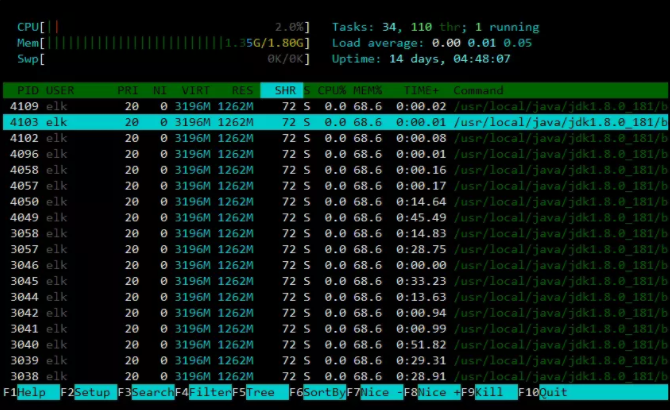Sort by TIME+ column header
The height and width of the screenshot is (410, 670).
click(x=421, y=91)
